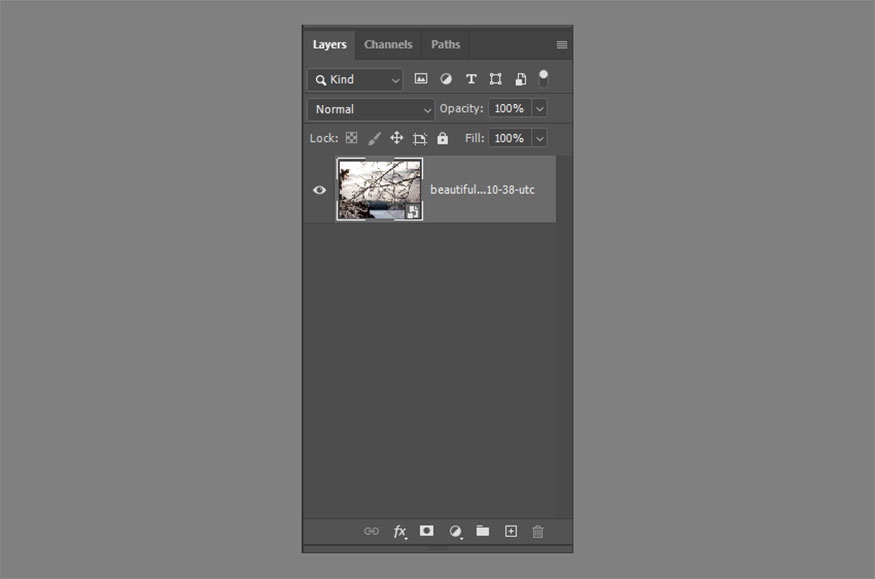Toggle lock all padlock icon

tap(442, 138)
